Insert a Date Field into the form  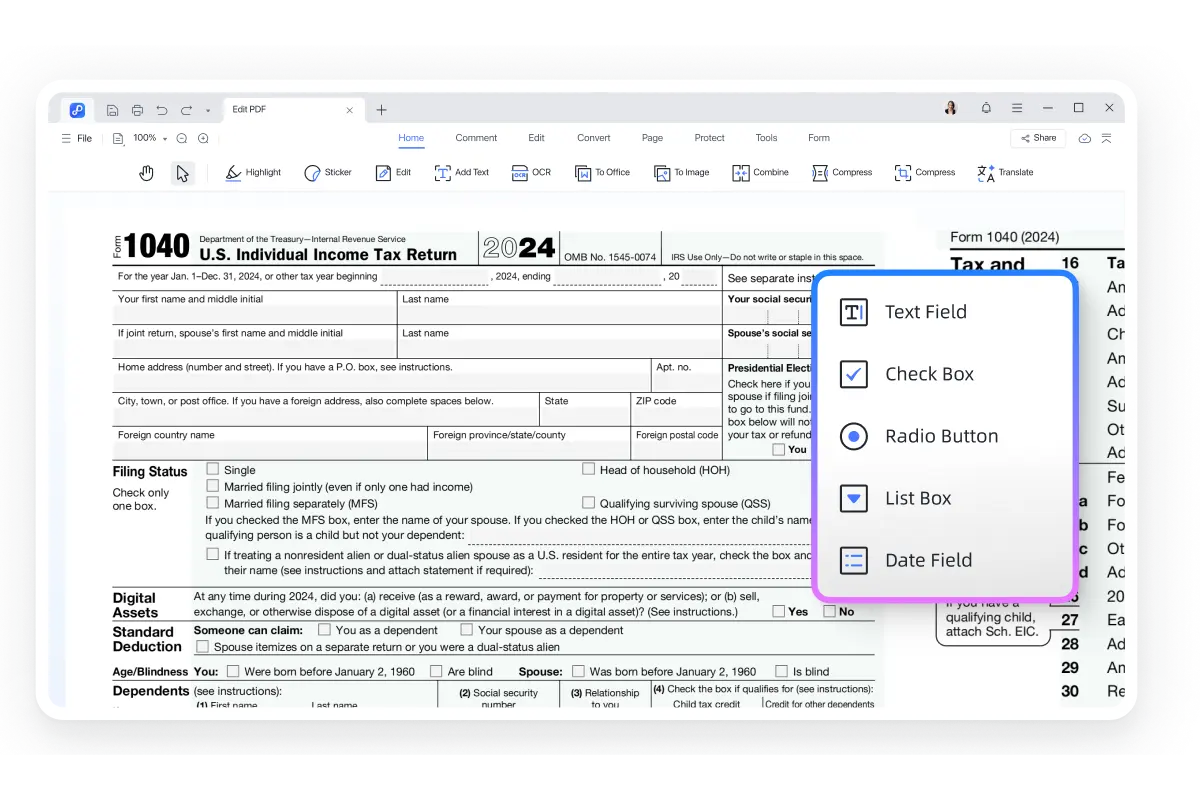pyautogui.click(x=927, y=560)
